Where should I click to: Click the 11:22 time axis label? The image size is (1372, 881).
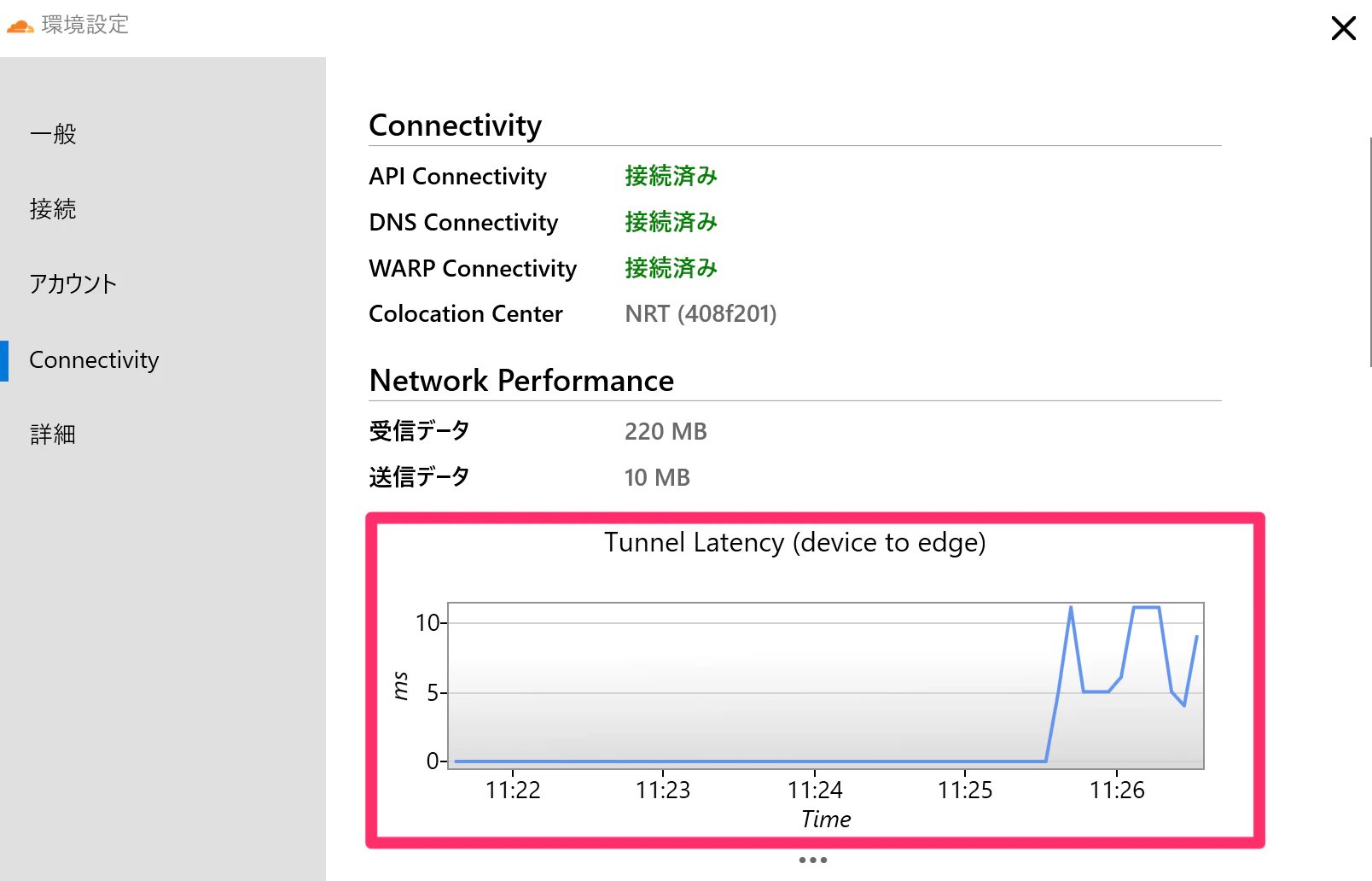(x=513, y=791)
